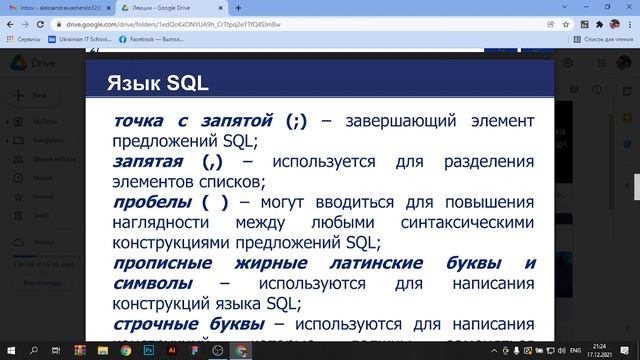The width and height of the screenshot is (640, 360).
Task: Open Chrome profile avatar in toolbar
Action: click(615, 24)
